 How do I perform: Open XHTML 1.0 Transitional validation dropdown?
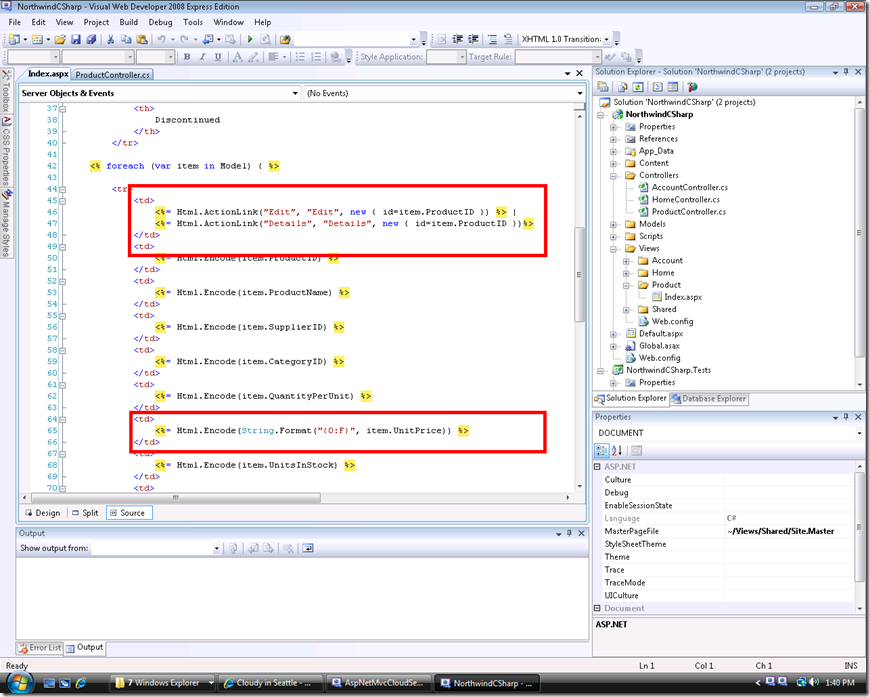click(606, 39)
